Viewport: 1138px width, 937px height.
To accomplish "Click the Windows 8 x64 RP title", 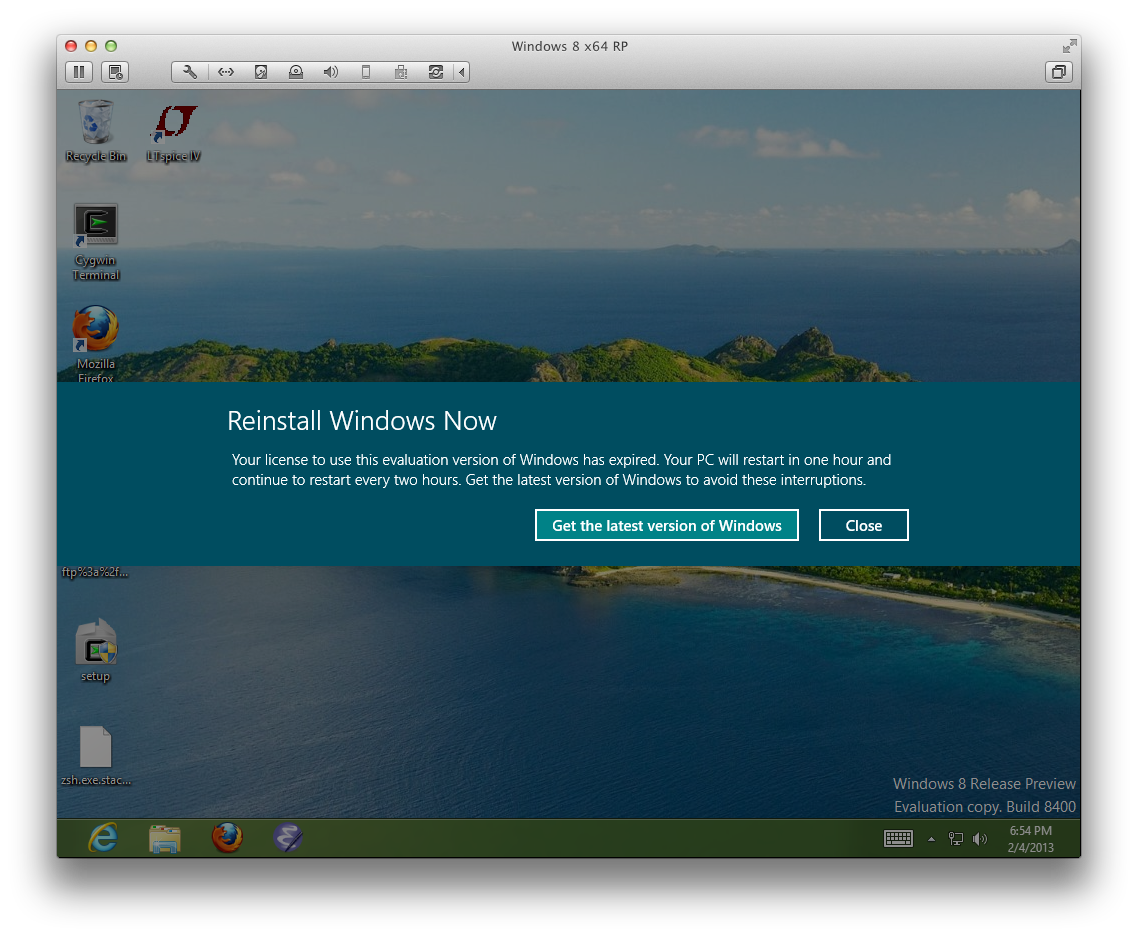I will [x=570, y=46].
